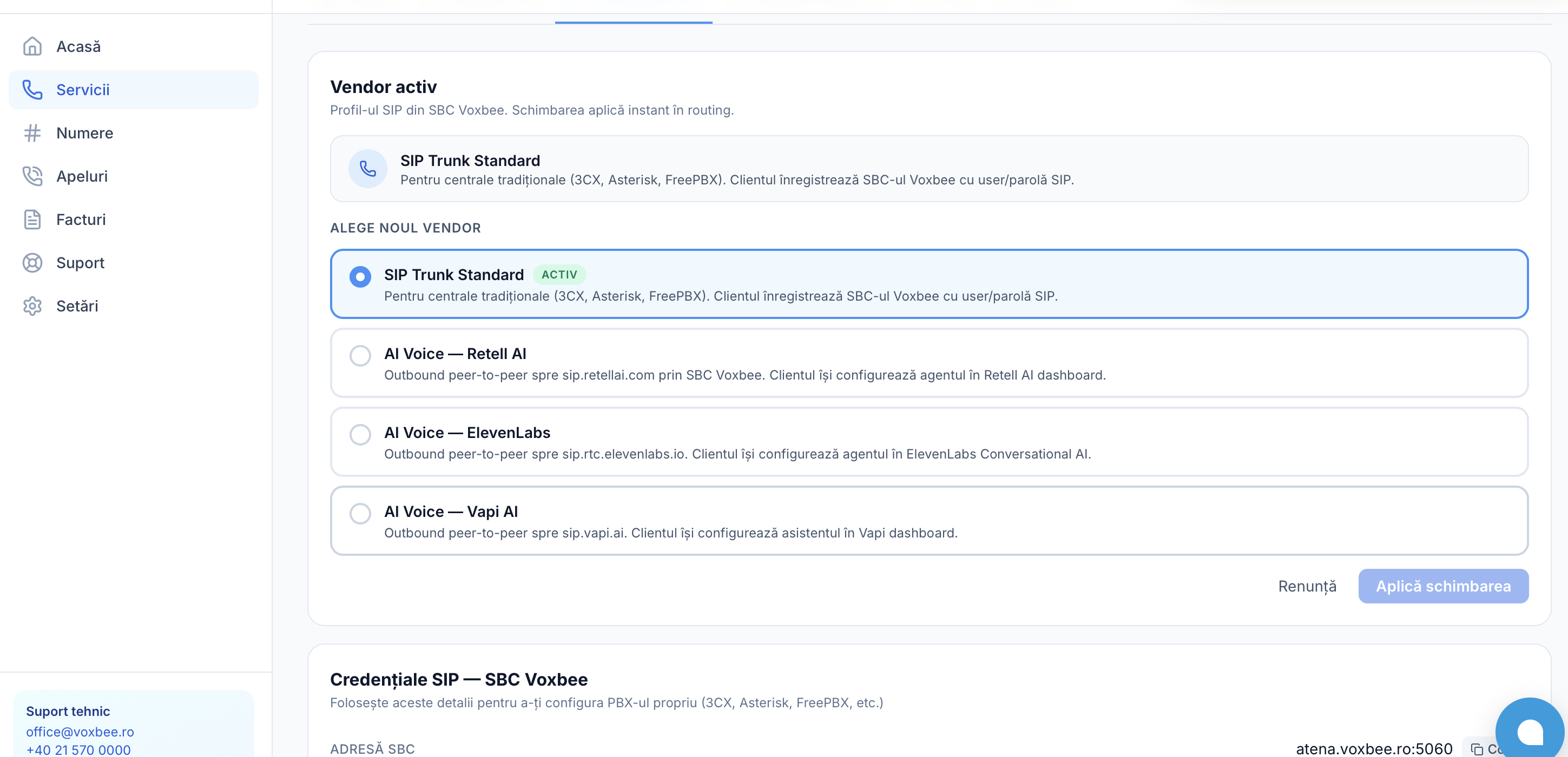Go to Servicii section

click(x=133, y=89)
